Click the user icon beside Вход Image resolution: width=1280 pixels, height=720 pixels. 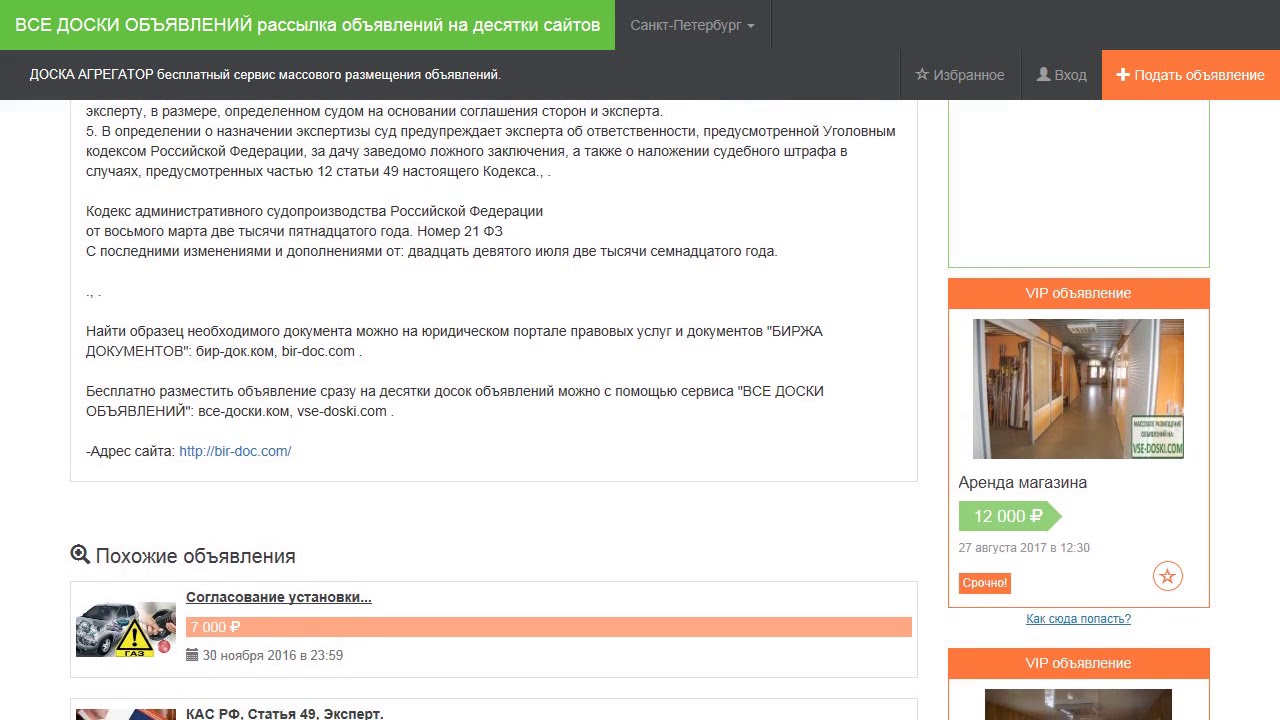point(1043,75)
